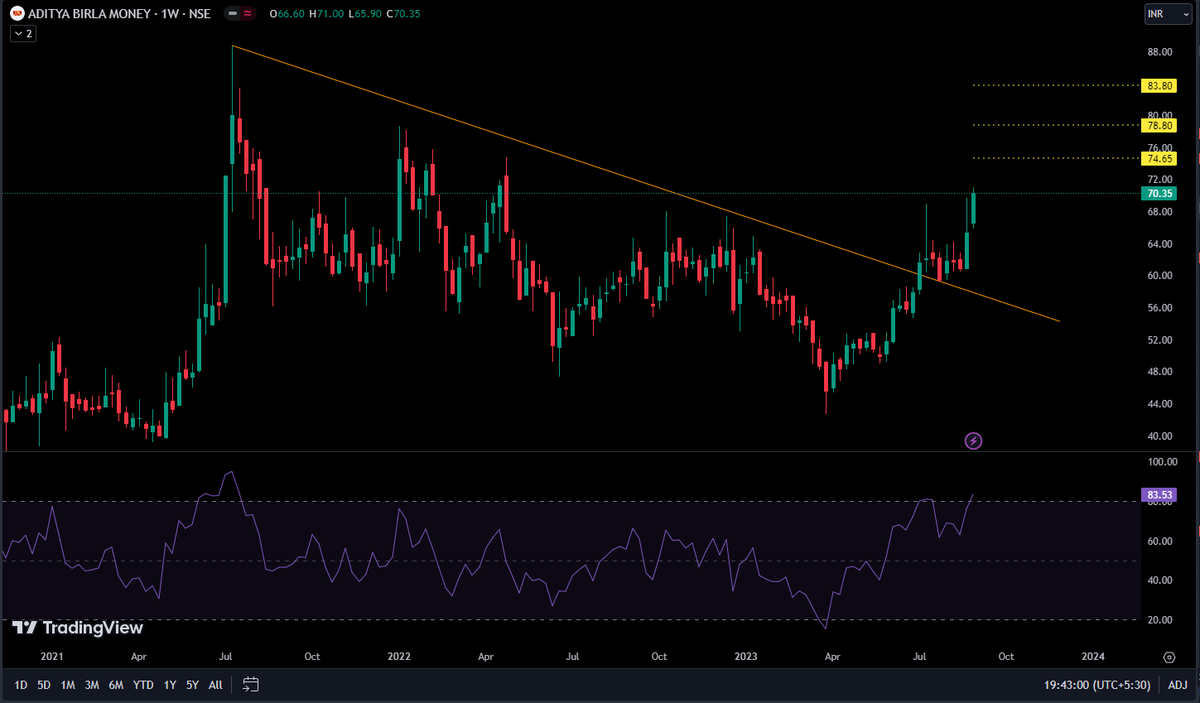Click the 74.65 yellow price label
The width and height of the screenshot is (1200, 703).
click(1160, 159)
